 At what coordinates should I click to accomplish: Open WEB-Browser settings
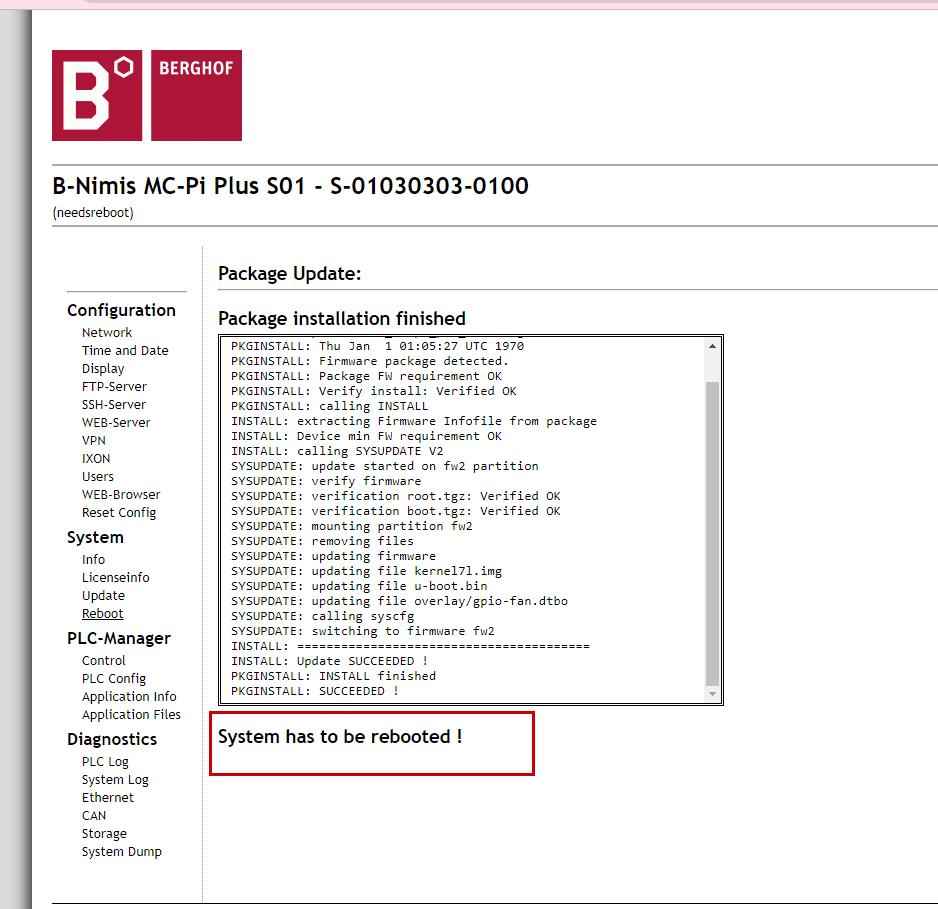click(121, 495)
